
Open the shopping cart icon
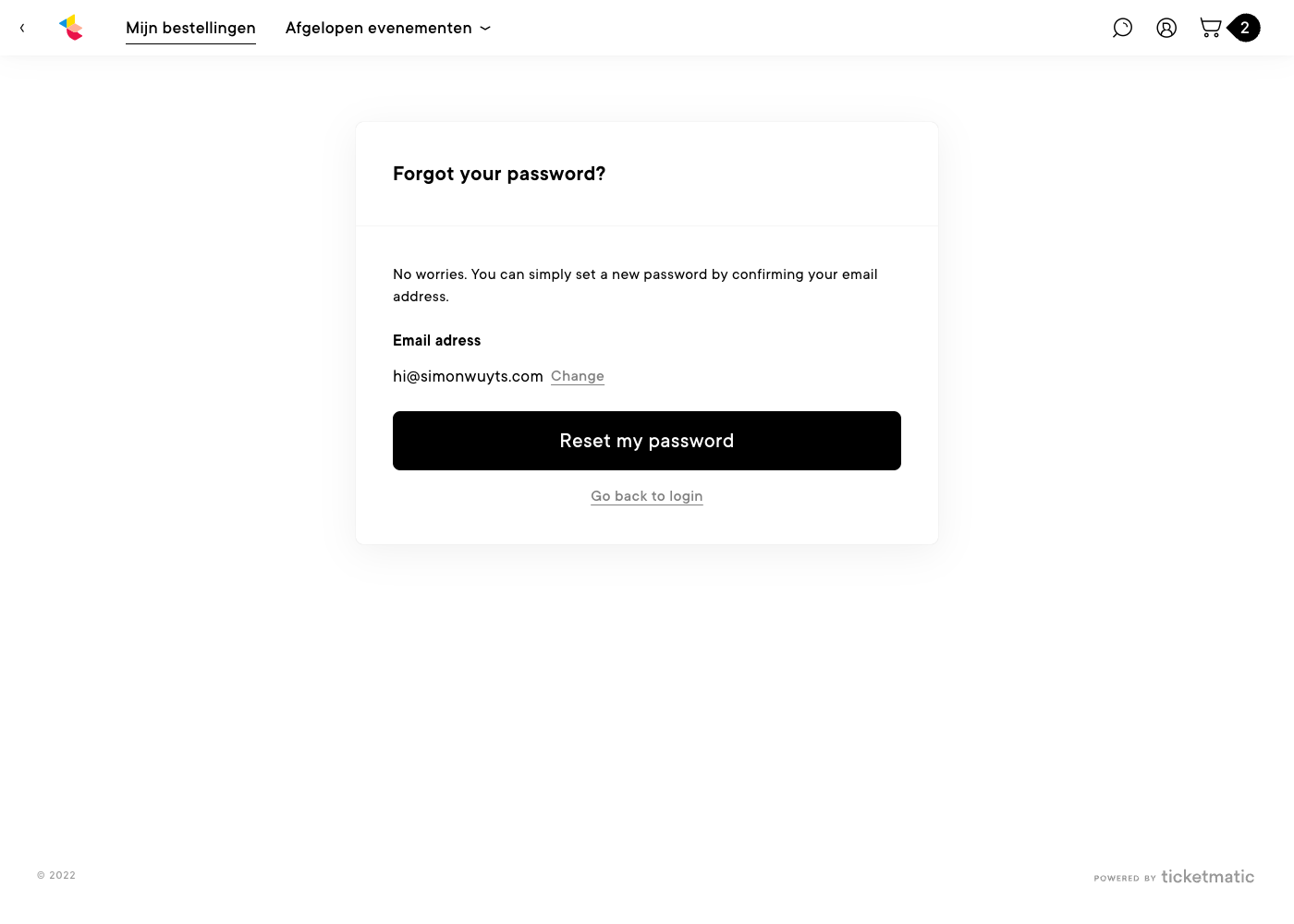coord(1210,28)
